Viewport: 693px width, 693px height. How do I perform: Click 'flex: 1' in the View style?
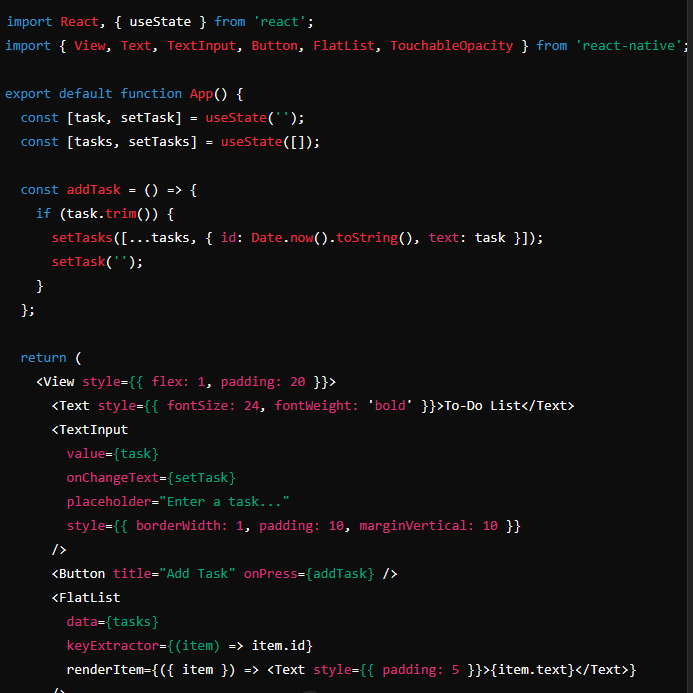pos(179,381)
